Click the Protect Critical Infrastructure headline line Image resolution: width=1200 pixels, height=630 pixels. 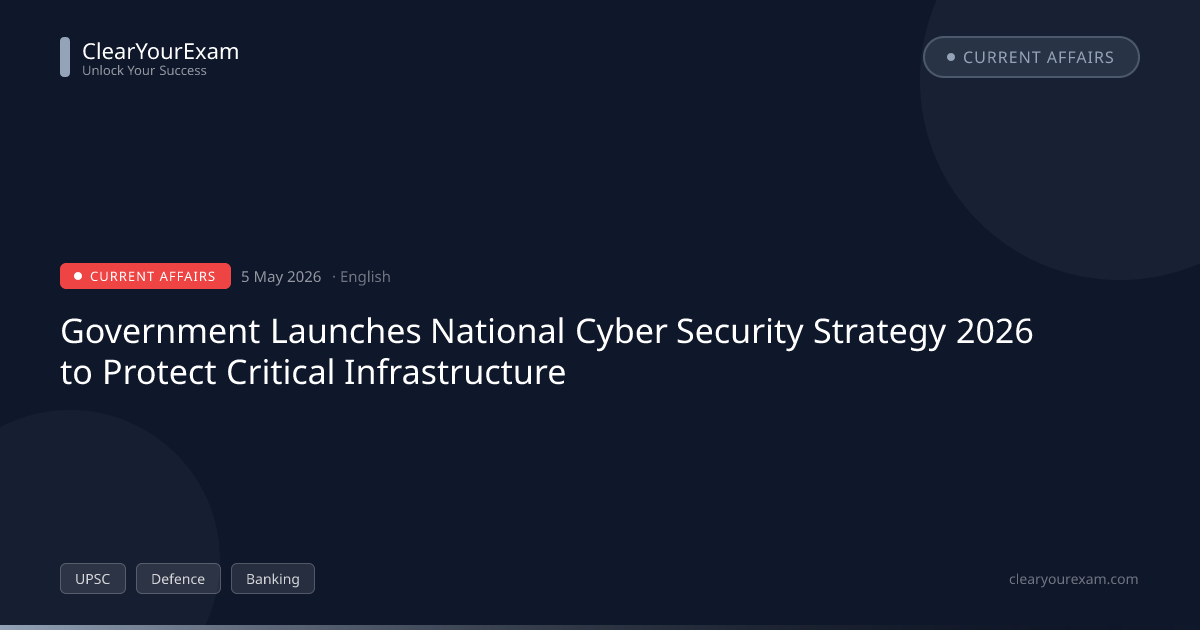(313, 372)
